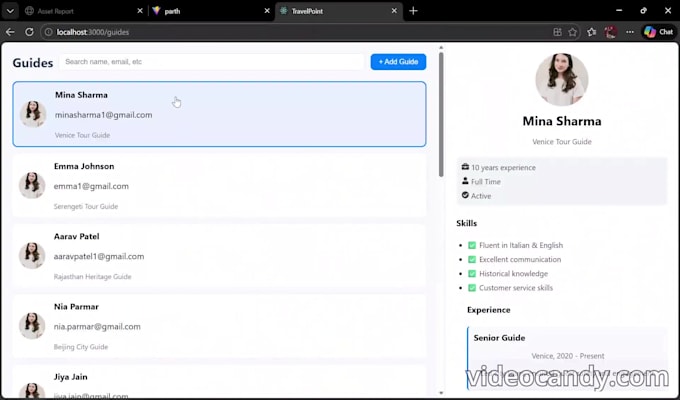Close the Asset Report tab
The height and width of the screenshot is (400, 680).
(x=140, y=11)
